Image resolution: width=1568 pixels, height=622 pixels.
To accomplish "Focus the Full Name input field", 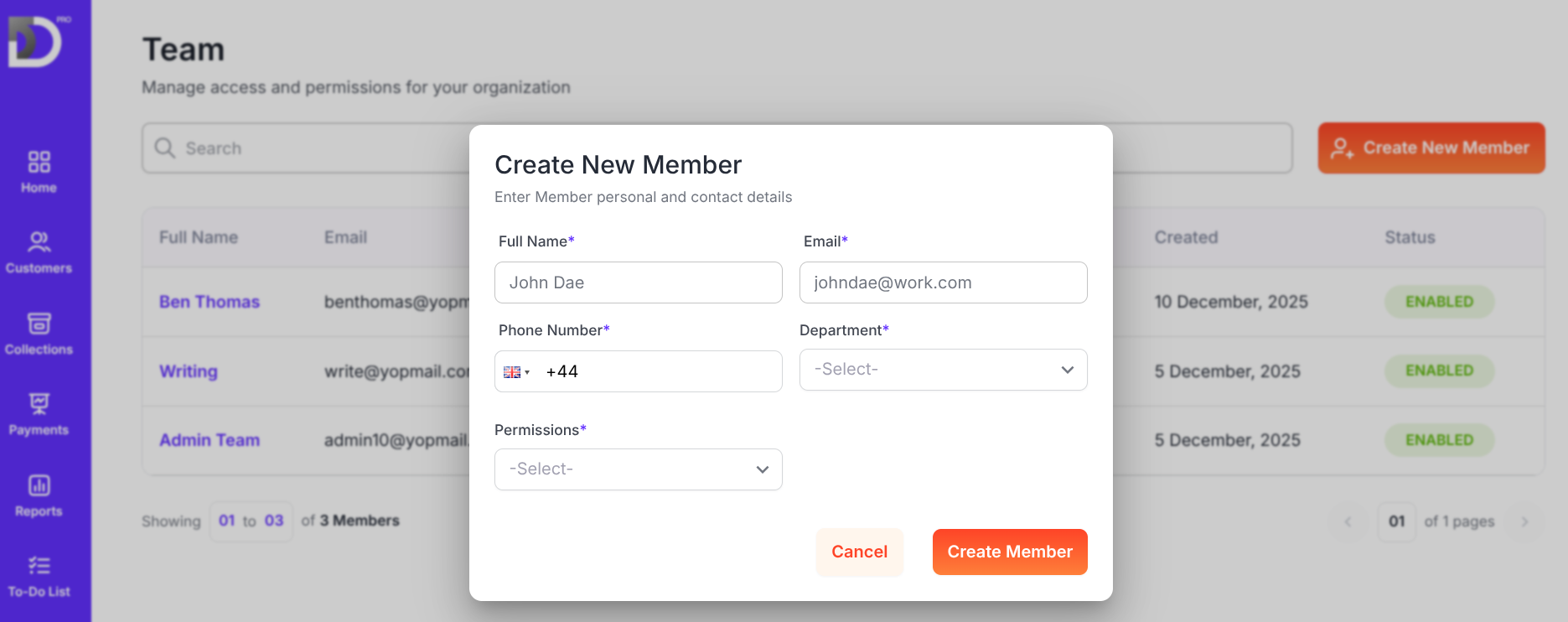I will pyautogui.click(x=638, y=282).
